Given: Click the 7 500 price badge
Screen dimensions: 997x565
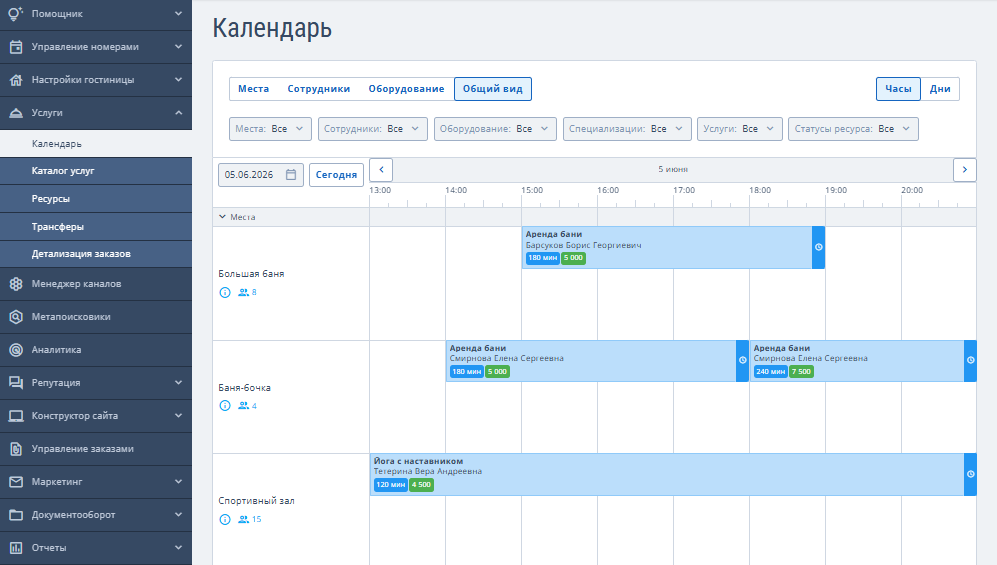Looking at the screenshot, I should 801,372.
